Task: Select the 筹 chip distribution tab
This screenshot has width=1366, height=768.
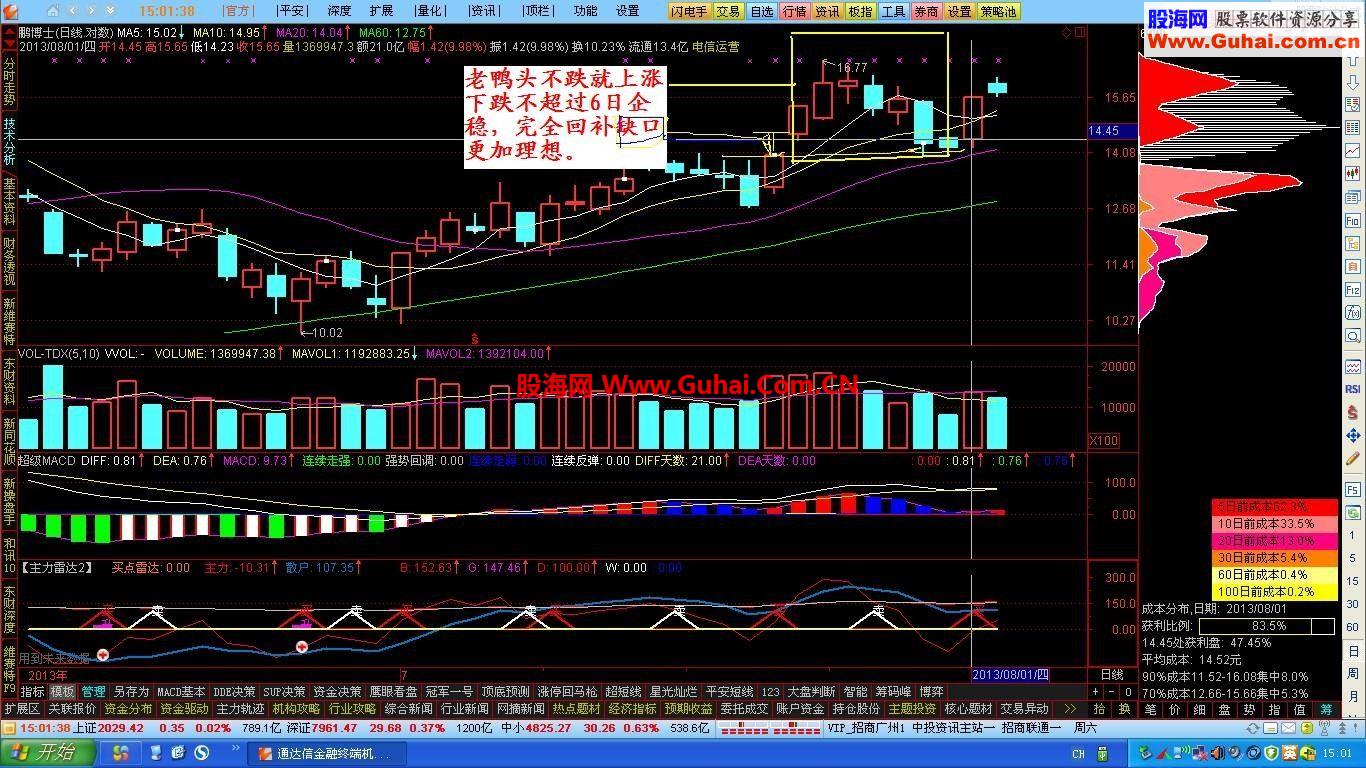Action: click(1326, 710)
